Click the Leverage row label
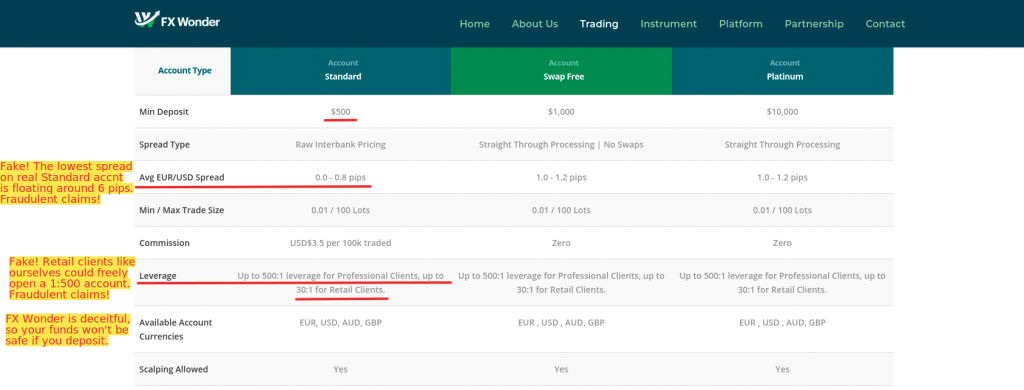Image resolution: width=1024 pixels, height=390 pixels. coord(158,276)
